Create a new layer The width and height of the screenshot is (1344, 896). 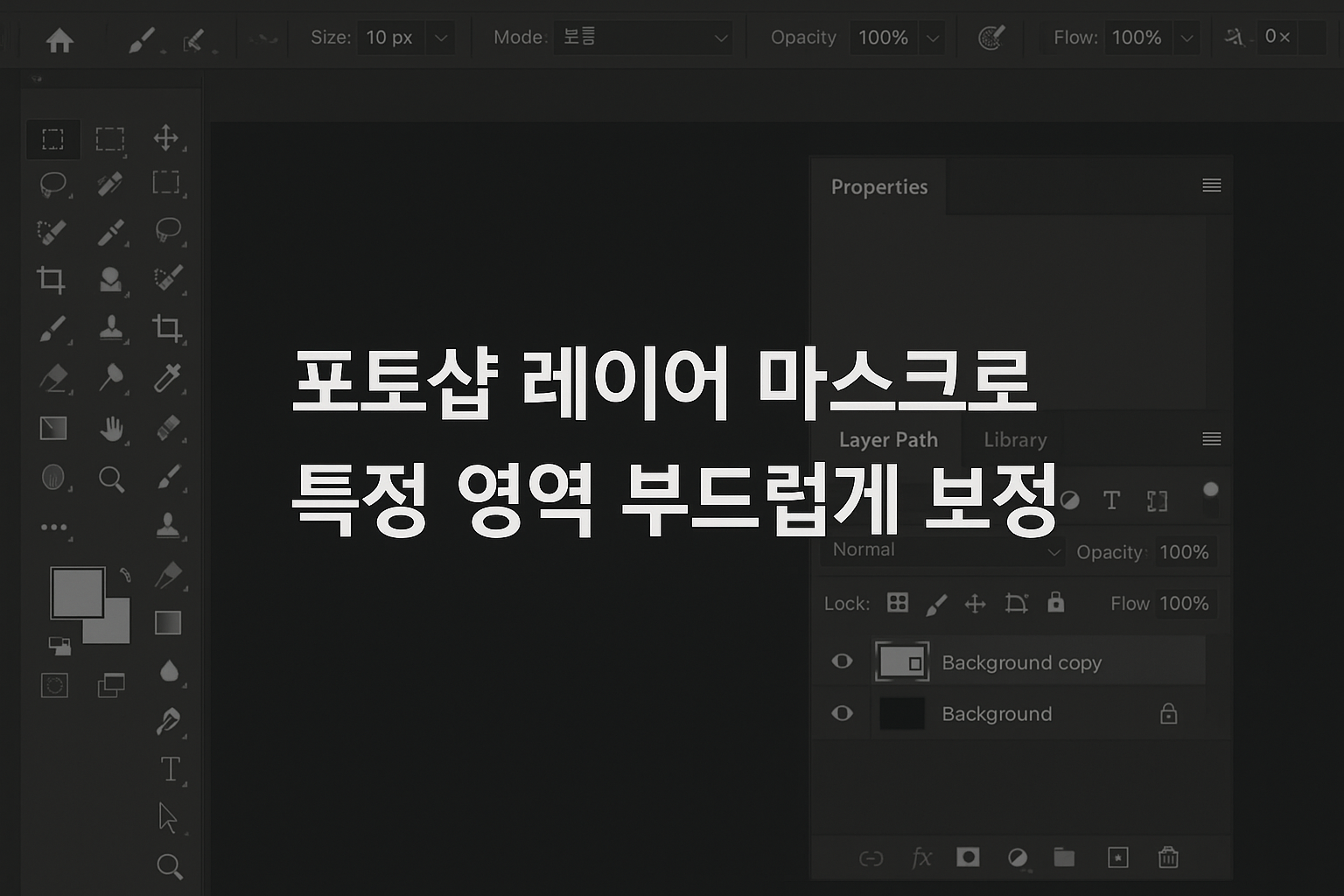1118,857
